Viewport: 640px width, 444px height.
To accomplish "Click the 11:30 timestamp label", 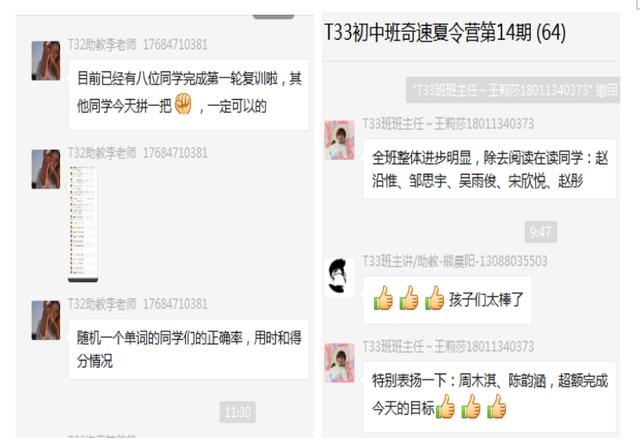I will point(238,412).
